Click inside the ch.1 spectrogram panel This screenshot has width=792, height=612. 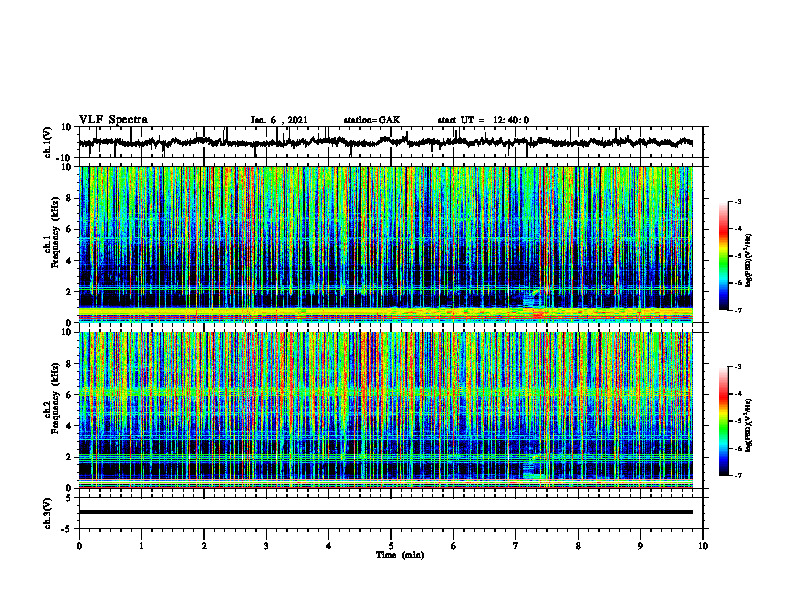point(385,244)
